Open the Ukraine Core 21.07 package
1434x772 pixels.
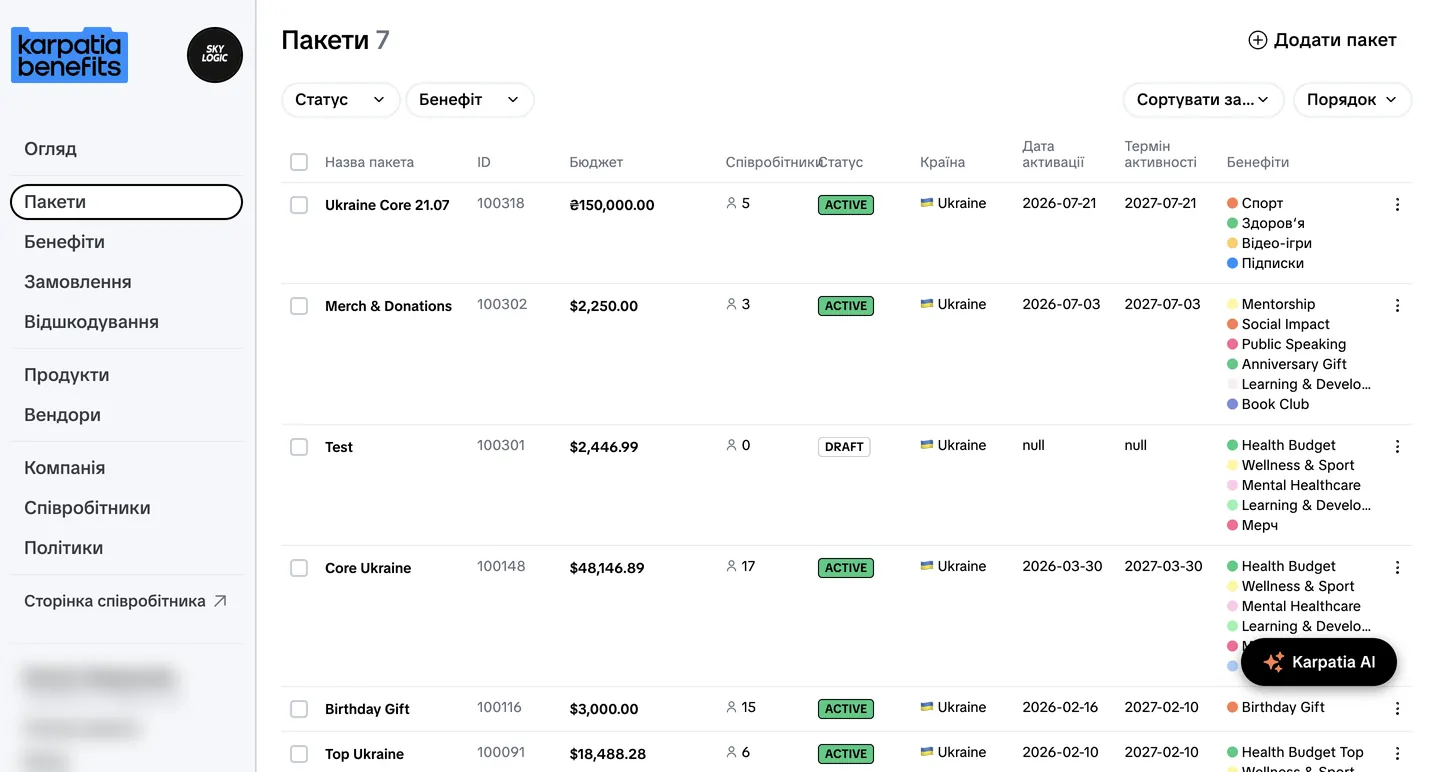click(x=387, y=205)
